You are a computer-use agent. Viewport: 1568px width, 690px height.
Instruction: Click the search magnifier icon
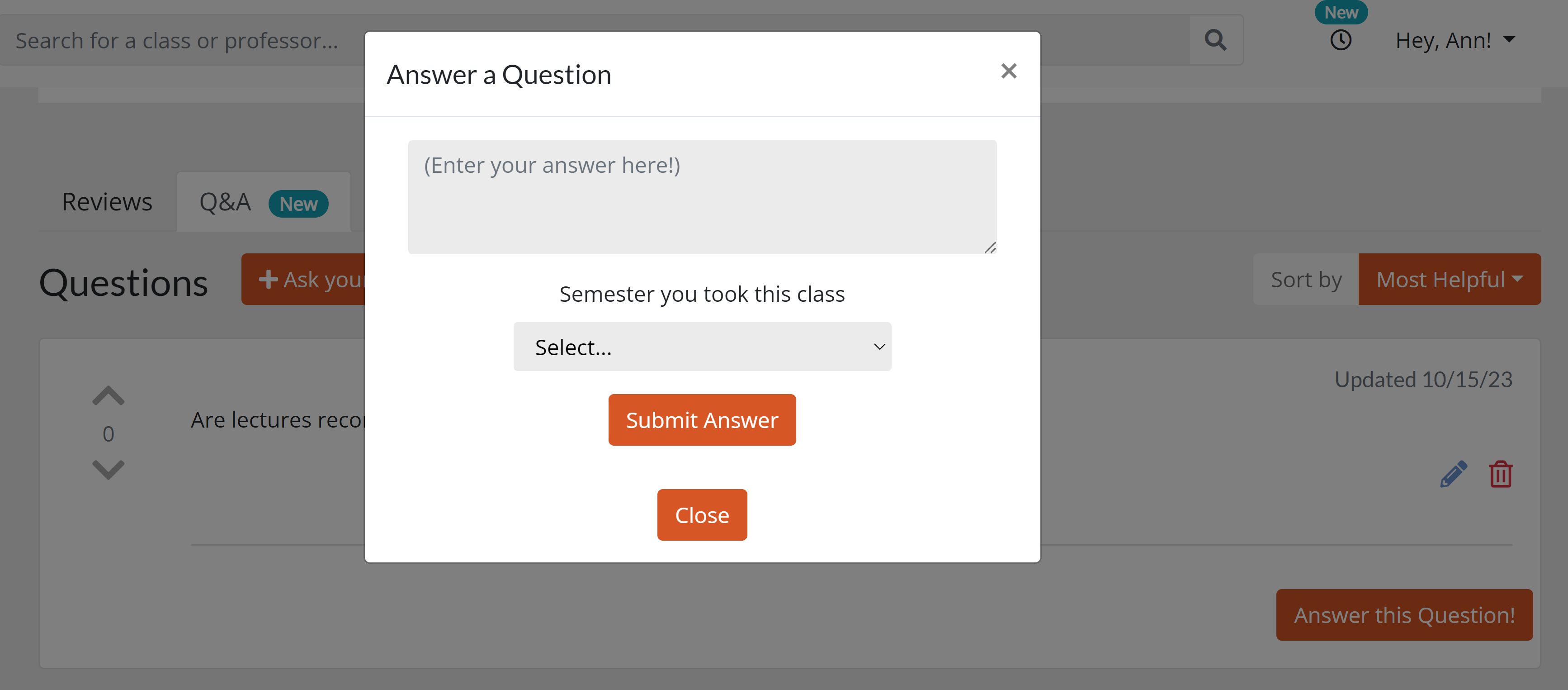point(1216,39)
